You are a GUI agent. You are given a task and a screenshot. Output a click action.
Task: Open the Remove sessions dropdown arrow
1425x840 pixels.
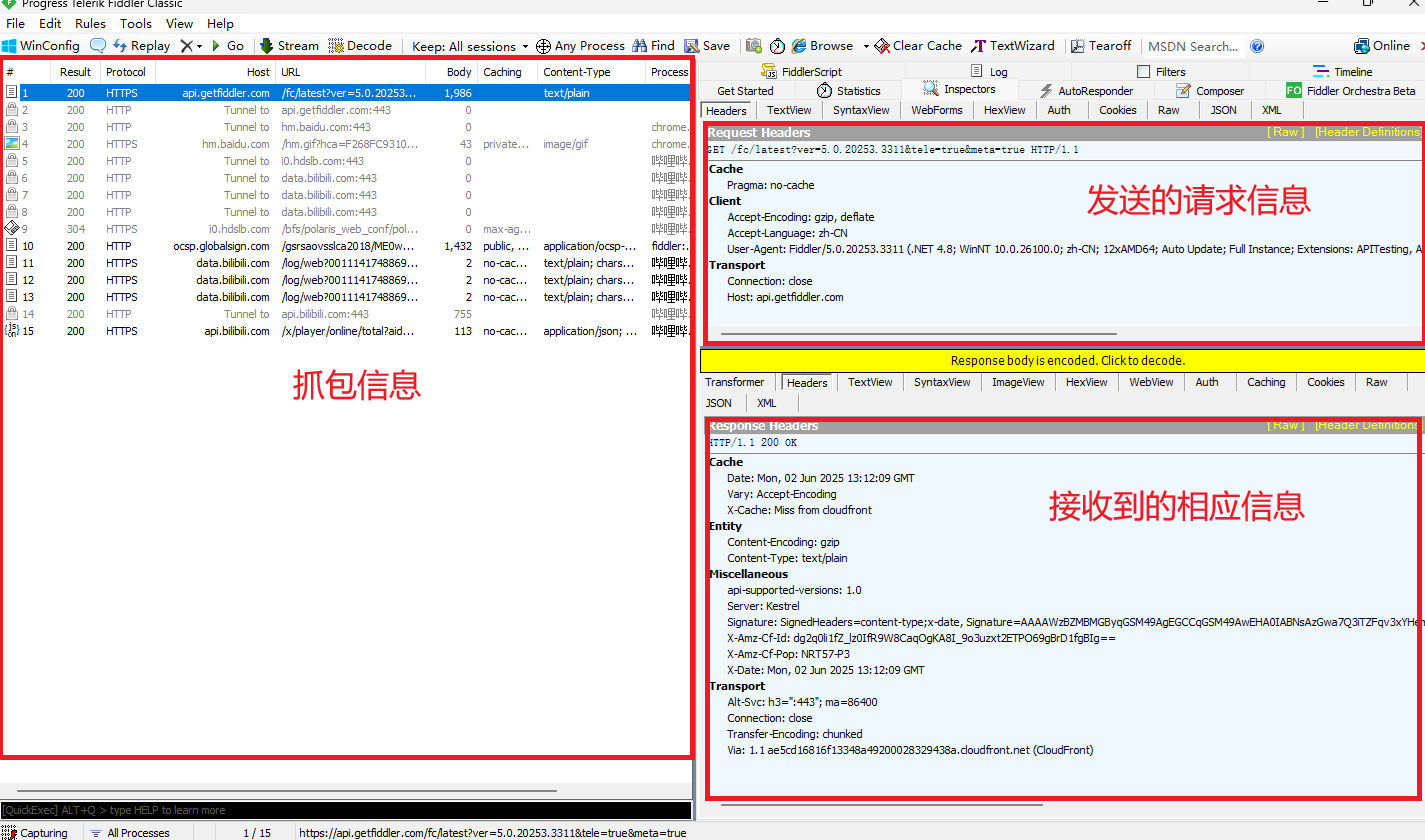pyautogui.click(x=199, y=46)
